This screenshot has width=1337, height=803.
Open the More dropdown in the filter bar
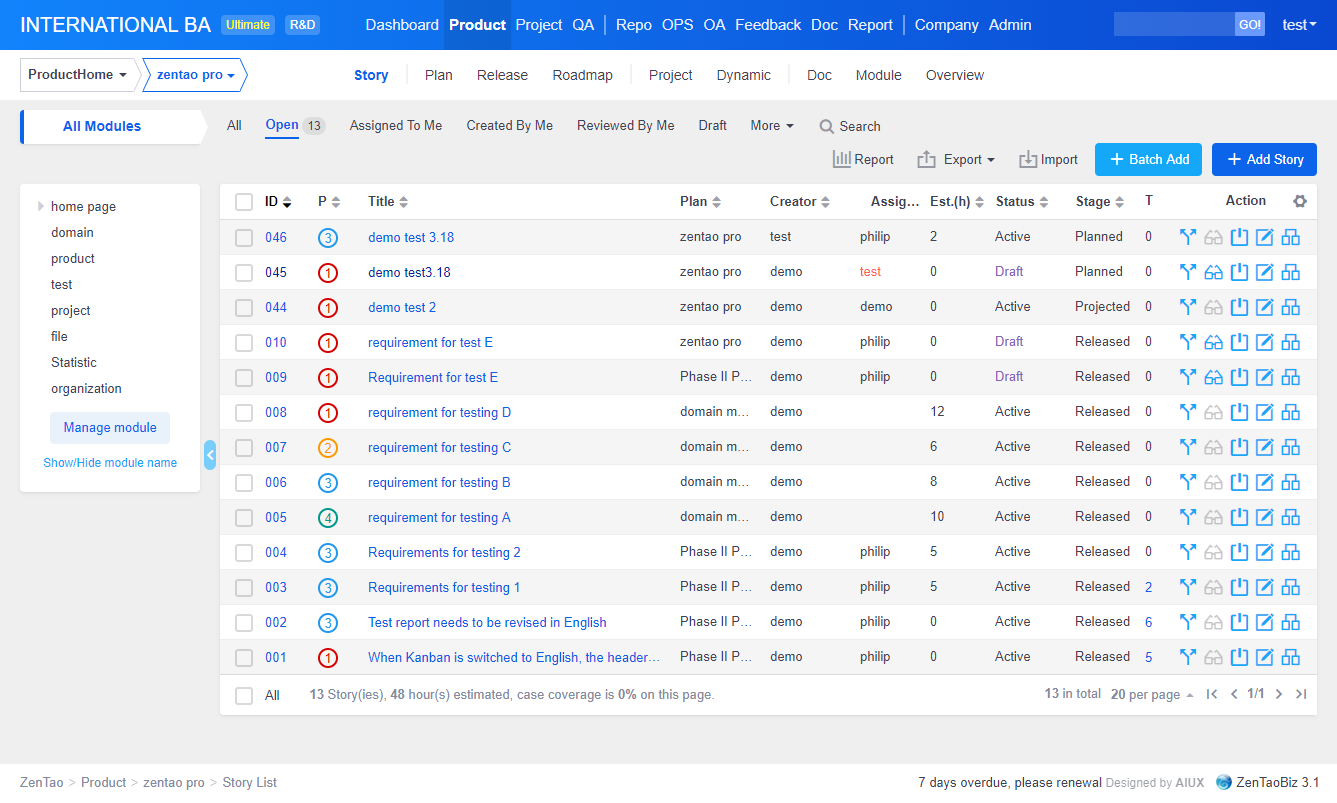coord(771,126)
